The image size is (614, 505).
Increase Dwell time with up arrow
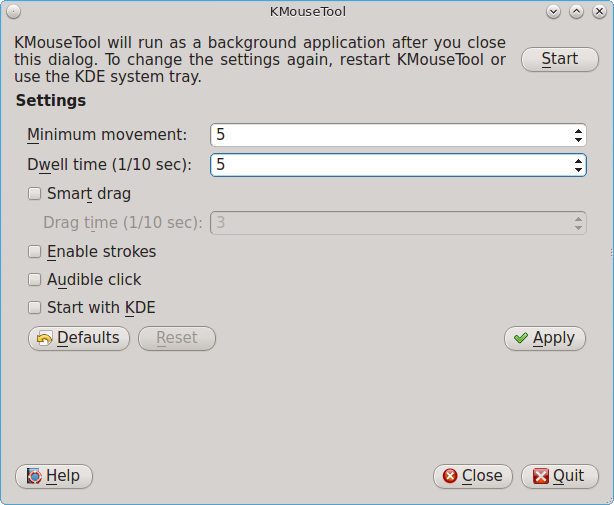pyautogui.click(x=578, y=161)
